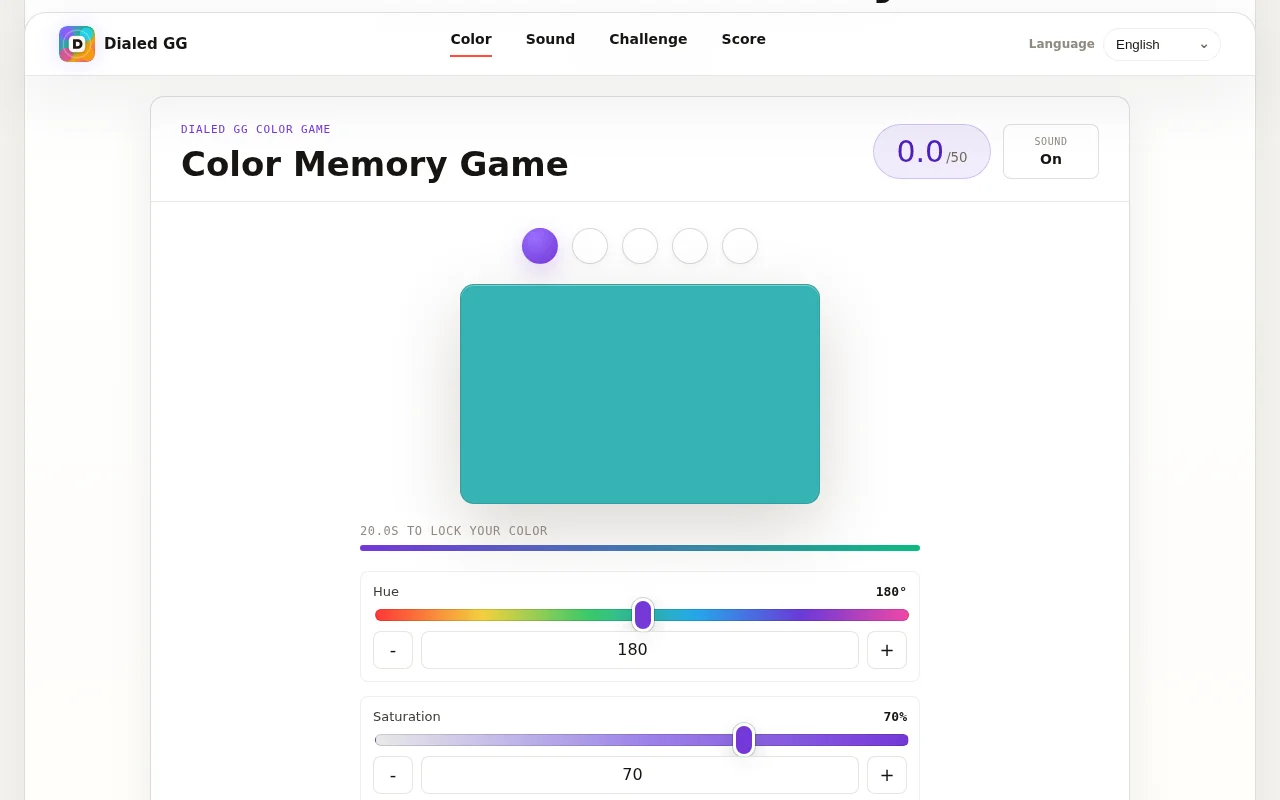This screenshot has height=800, width=1280.
Task: Click the 0.0/50 score pill
Action: point(932,151)
